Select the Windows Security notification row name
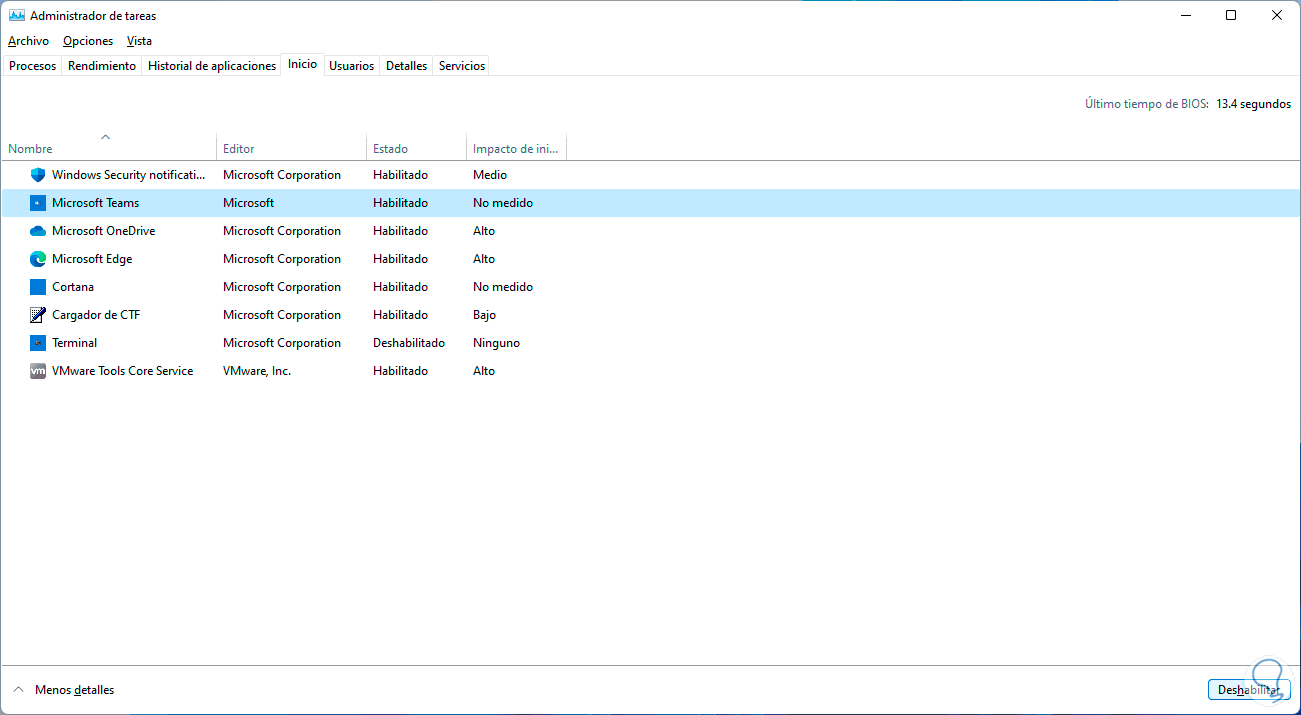The height and width of the screenshot is (715, 1301). coord(128,175)
